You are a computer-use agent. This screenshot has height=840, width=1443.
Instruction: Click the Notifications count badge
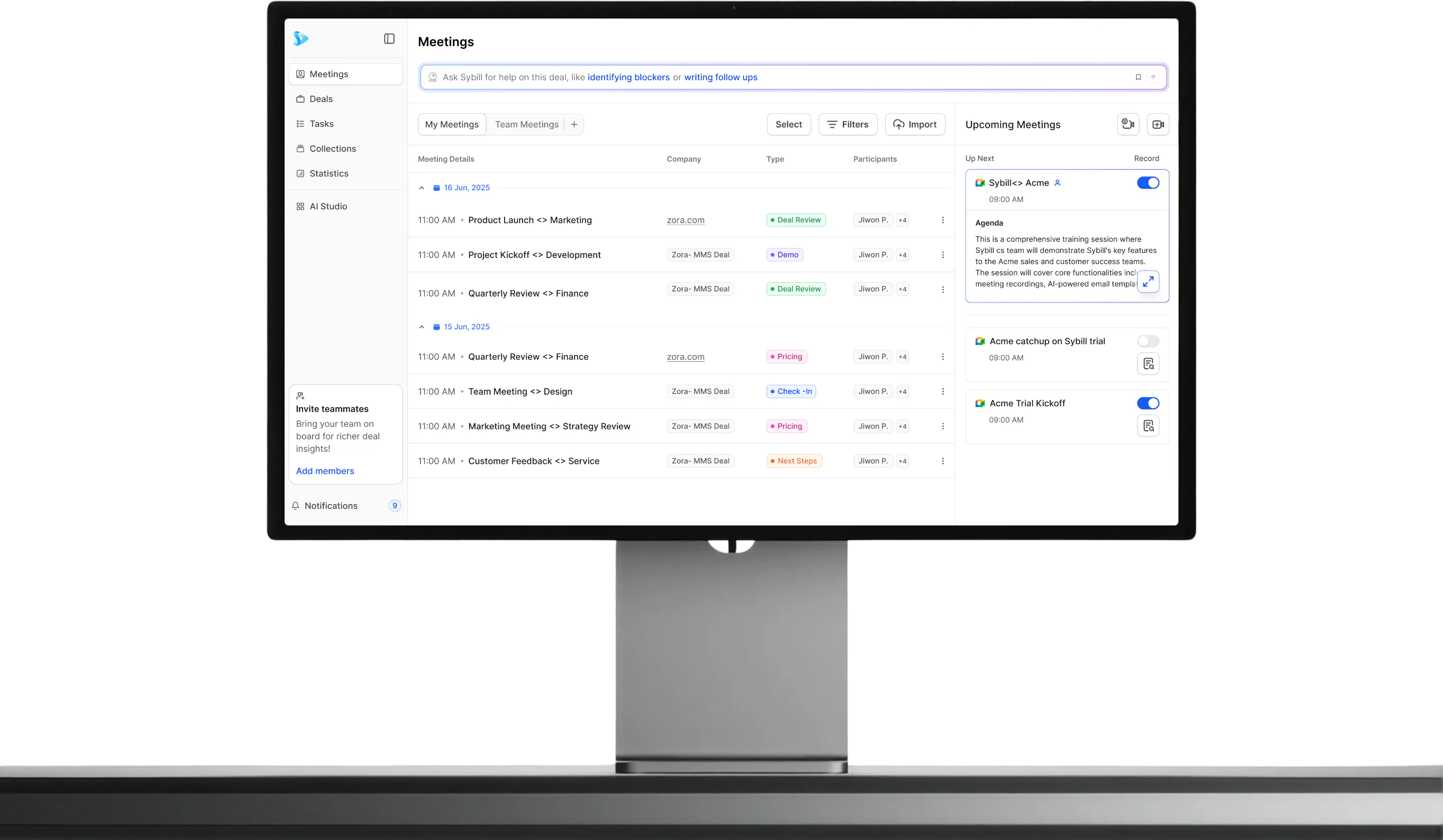click(x=394, y=505)
